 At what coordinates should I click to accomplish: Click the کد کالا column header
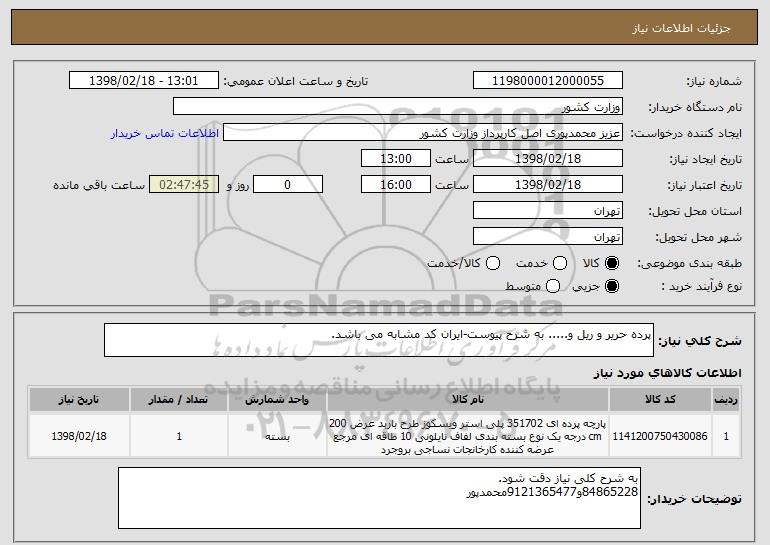(x=660, y=399)
